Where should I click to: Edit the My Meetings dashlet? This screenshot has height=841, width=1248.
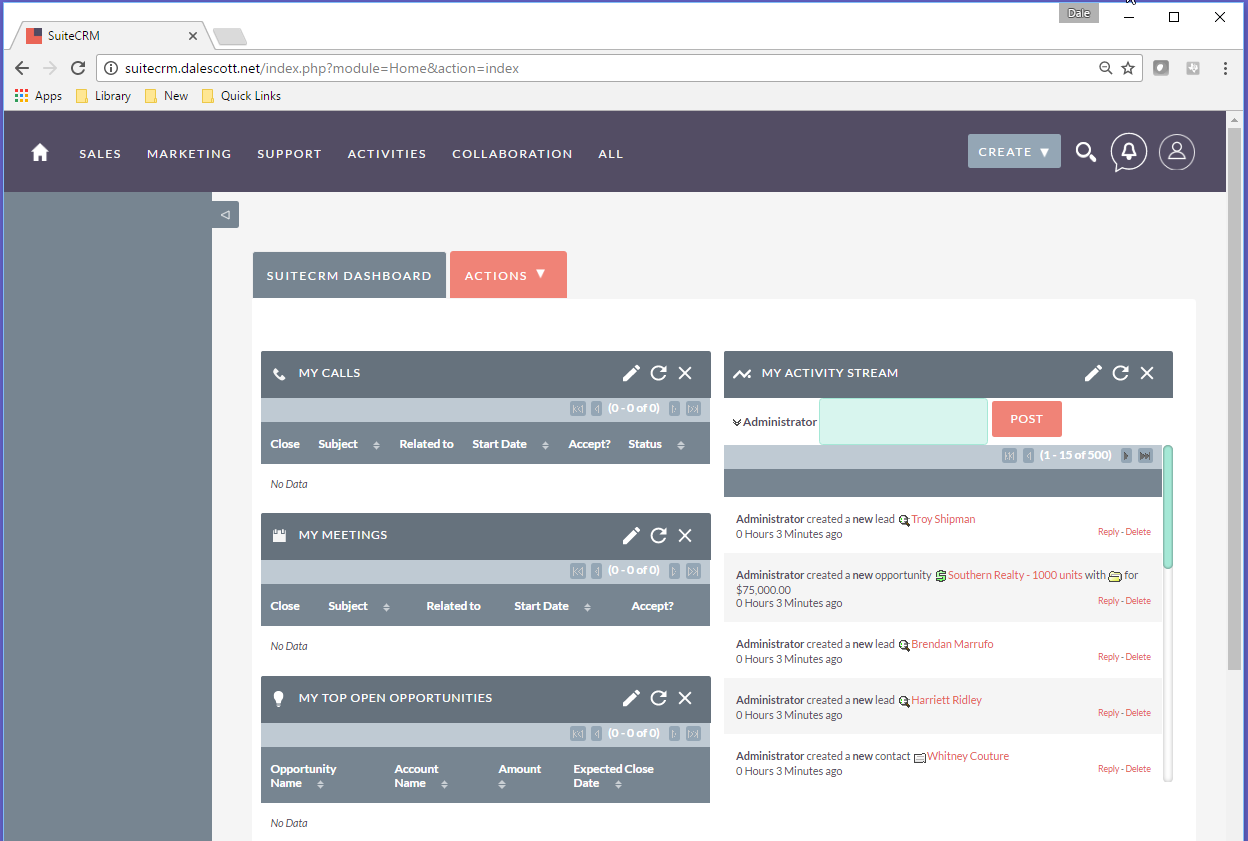tap(631, 535)
